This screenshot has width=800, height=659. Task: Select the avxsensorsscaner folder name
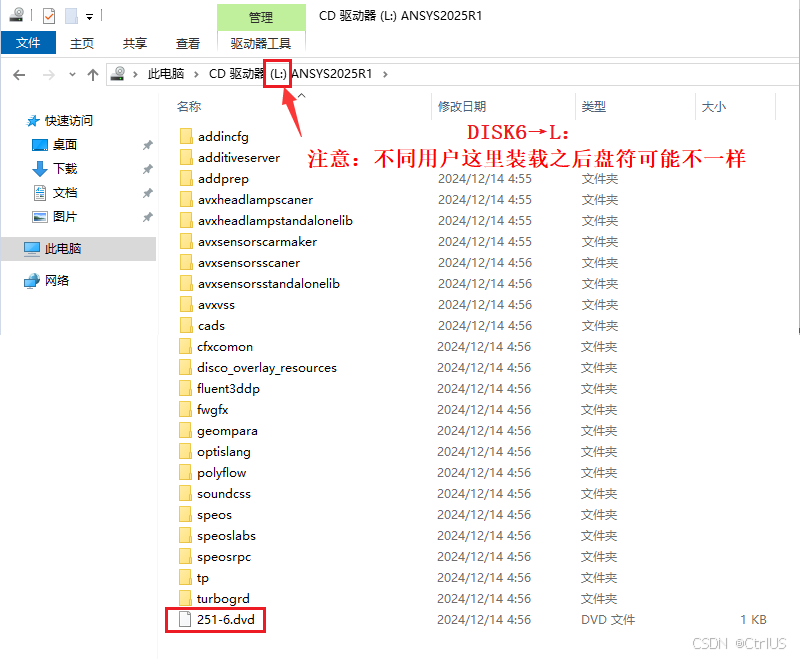249,263
